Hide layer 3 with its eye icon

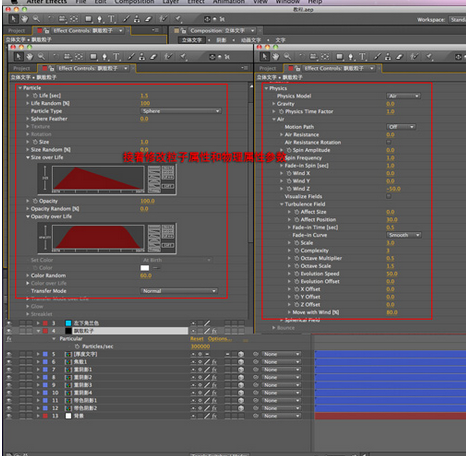click(9, 323)
